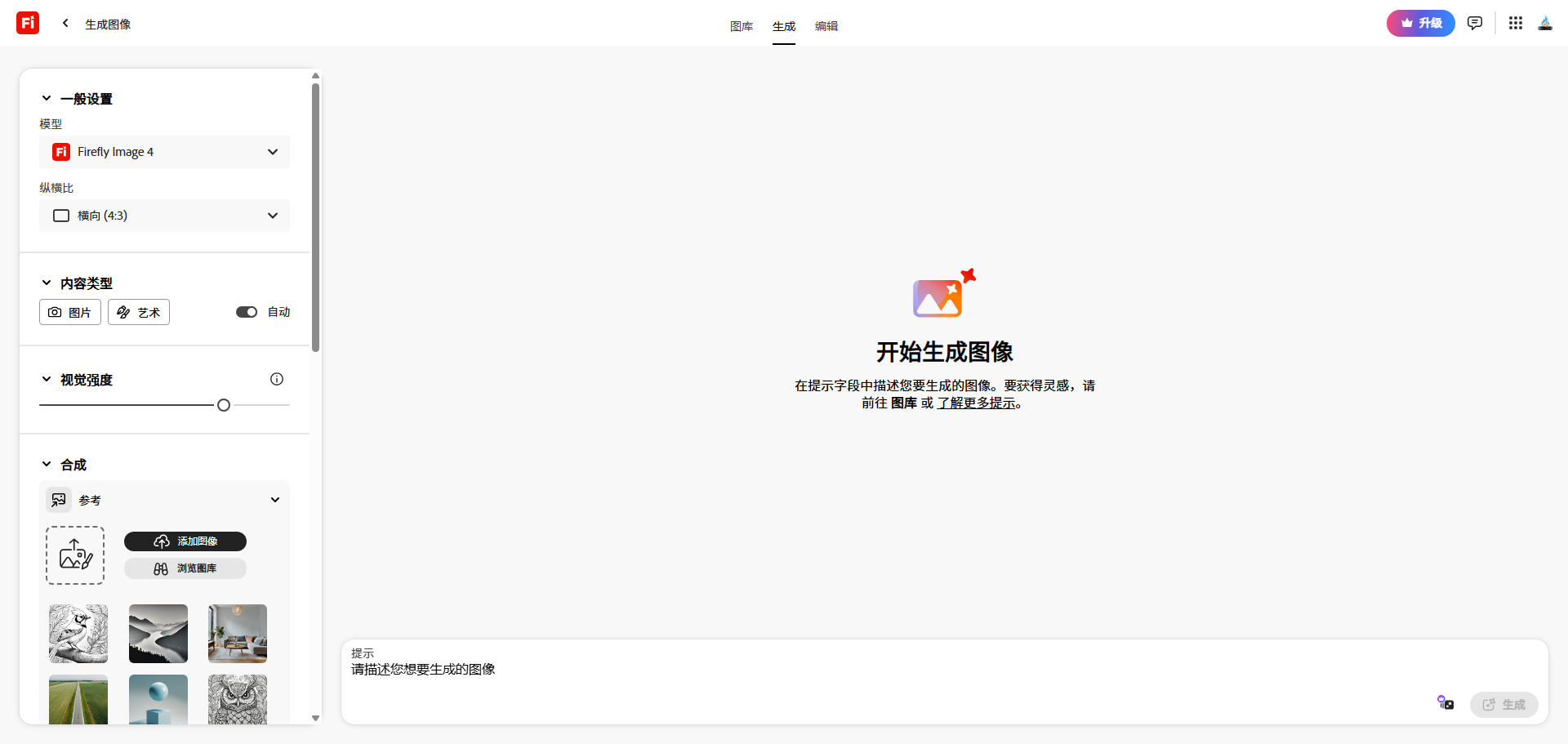Select the 图片 content type option
The width and height of the screenshot is (1568, 744).
(x=69, y=312)
